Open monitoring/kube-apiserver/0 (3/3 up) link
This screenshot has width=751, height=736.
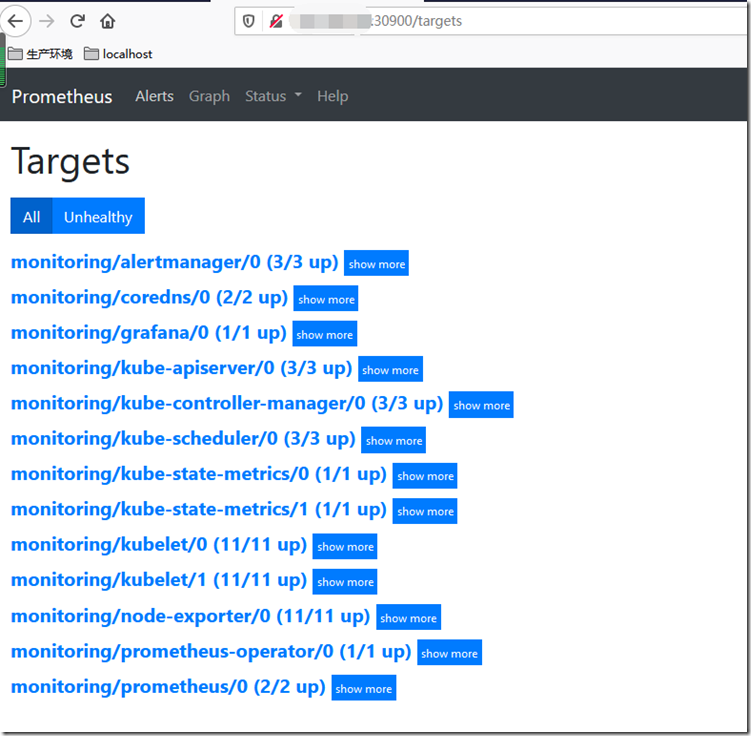point(182,369)
